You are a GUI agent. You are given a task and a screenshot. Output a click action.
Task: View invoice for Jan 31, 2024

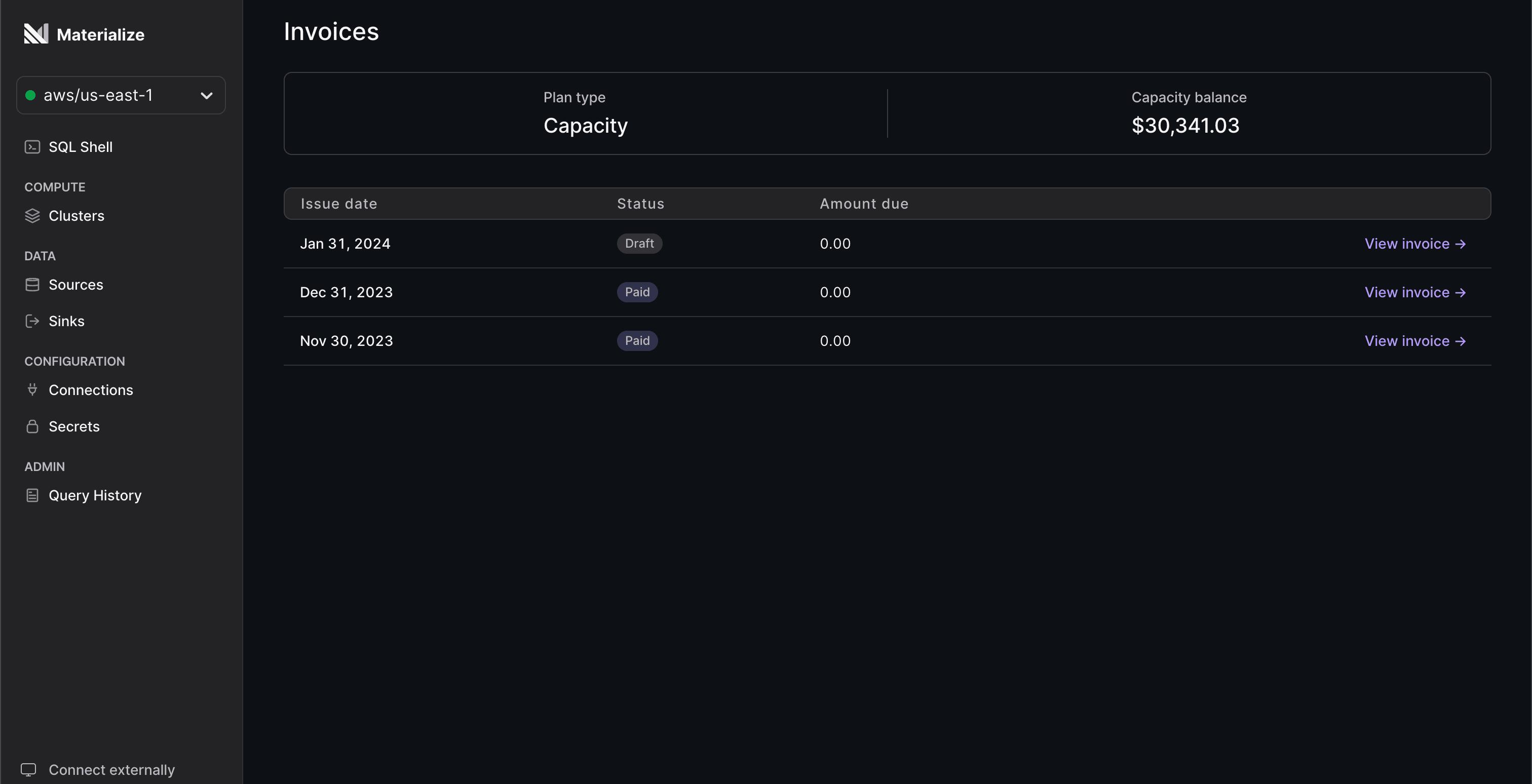[x=1415, y=243]
